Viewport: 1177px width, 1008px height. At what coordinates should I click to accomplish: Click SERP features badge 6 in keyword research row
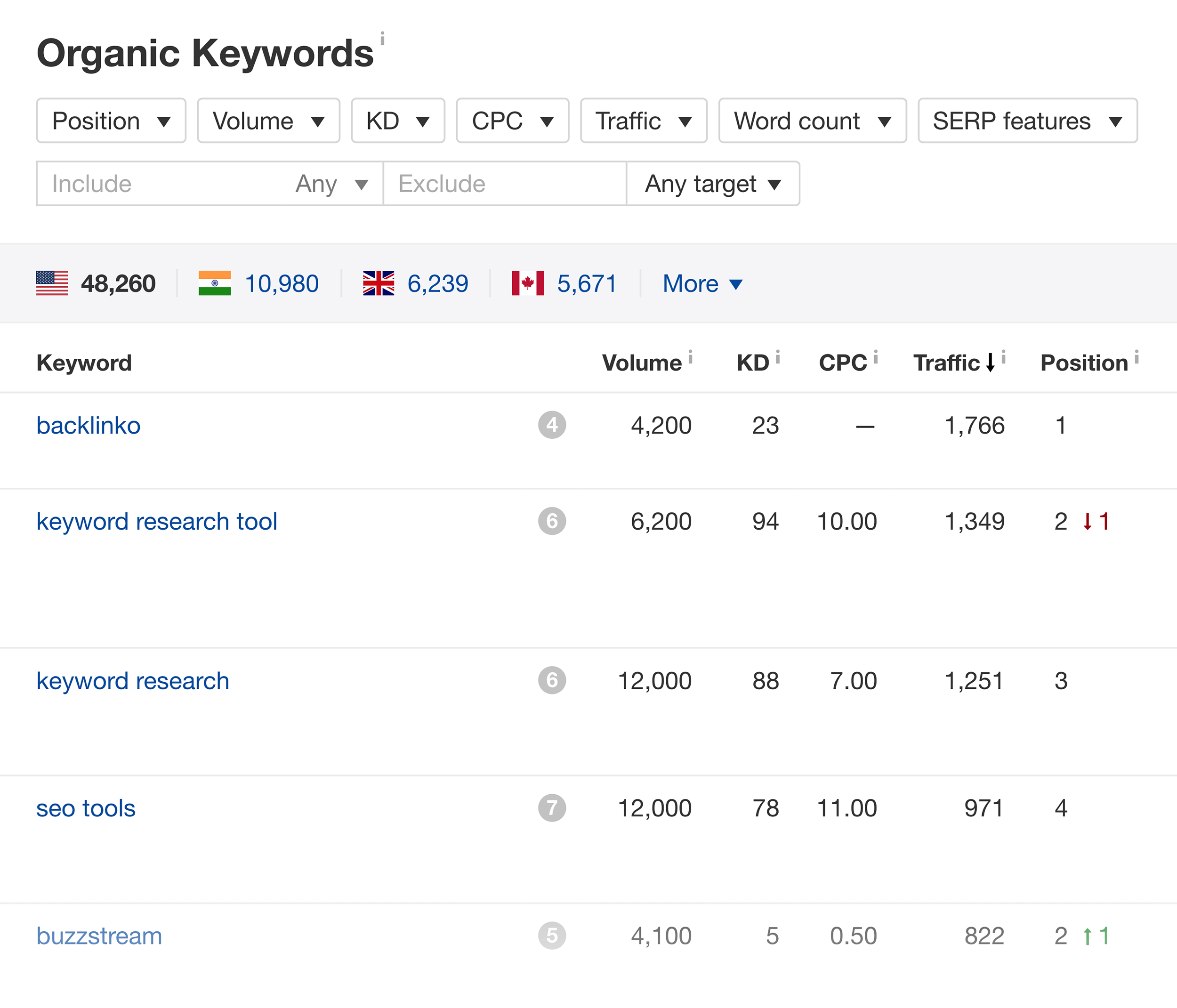tap(552, 680)
